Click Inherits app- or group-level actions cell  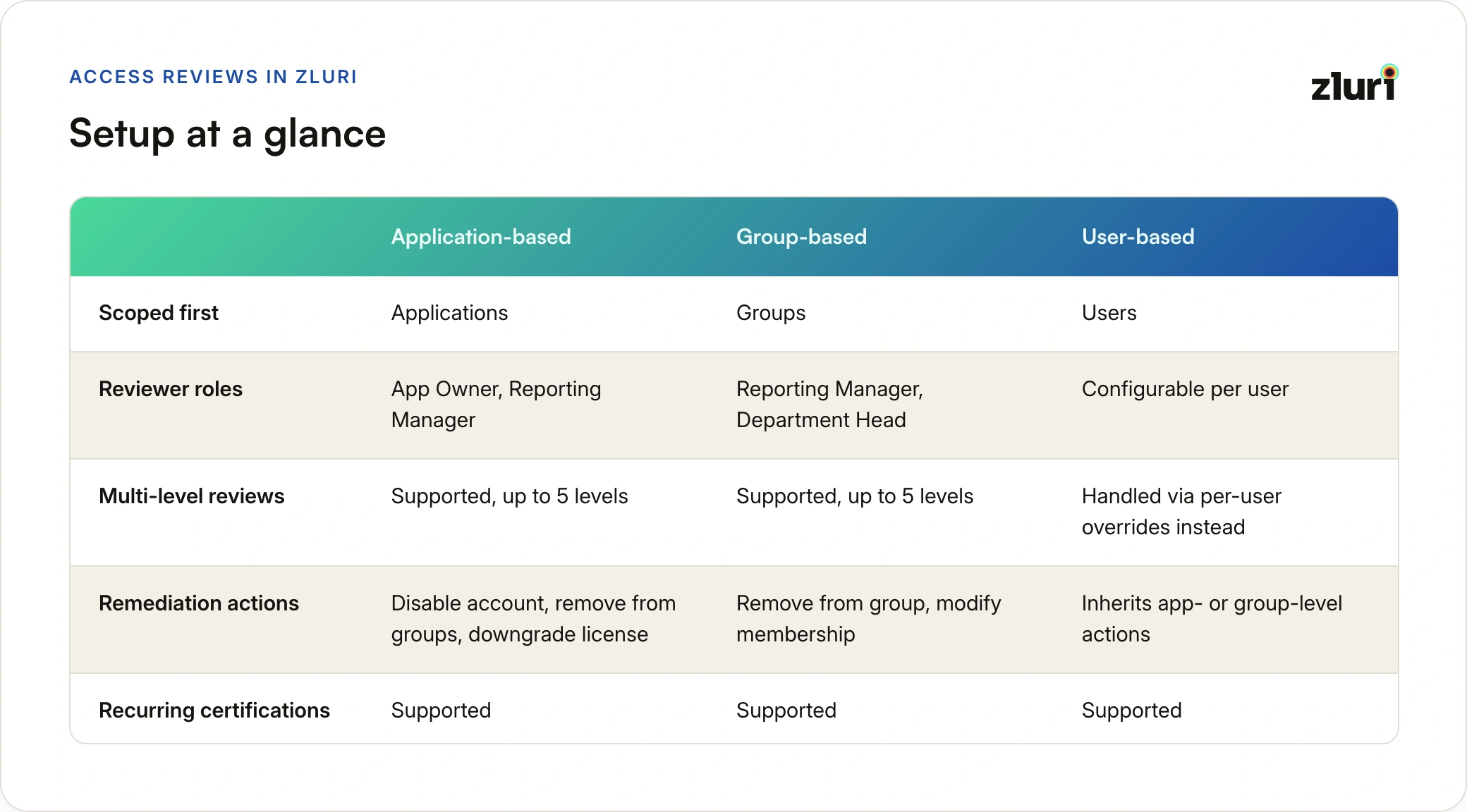coord(1212,619)
